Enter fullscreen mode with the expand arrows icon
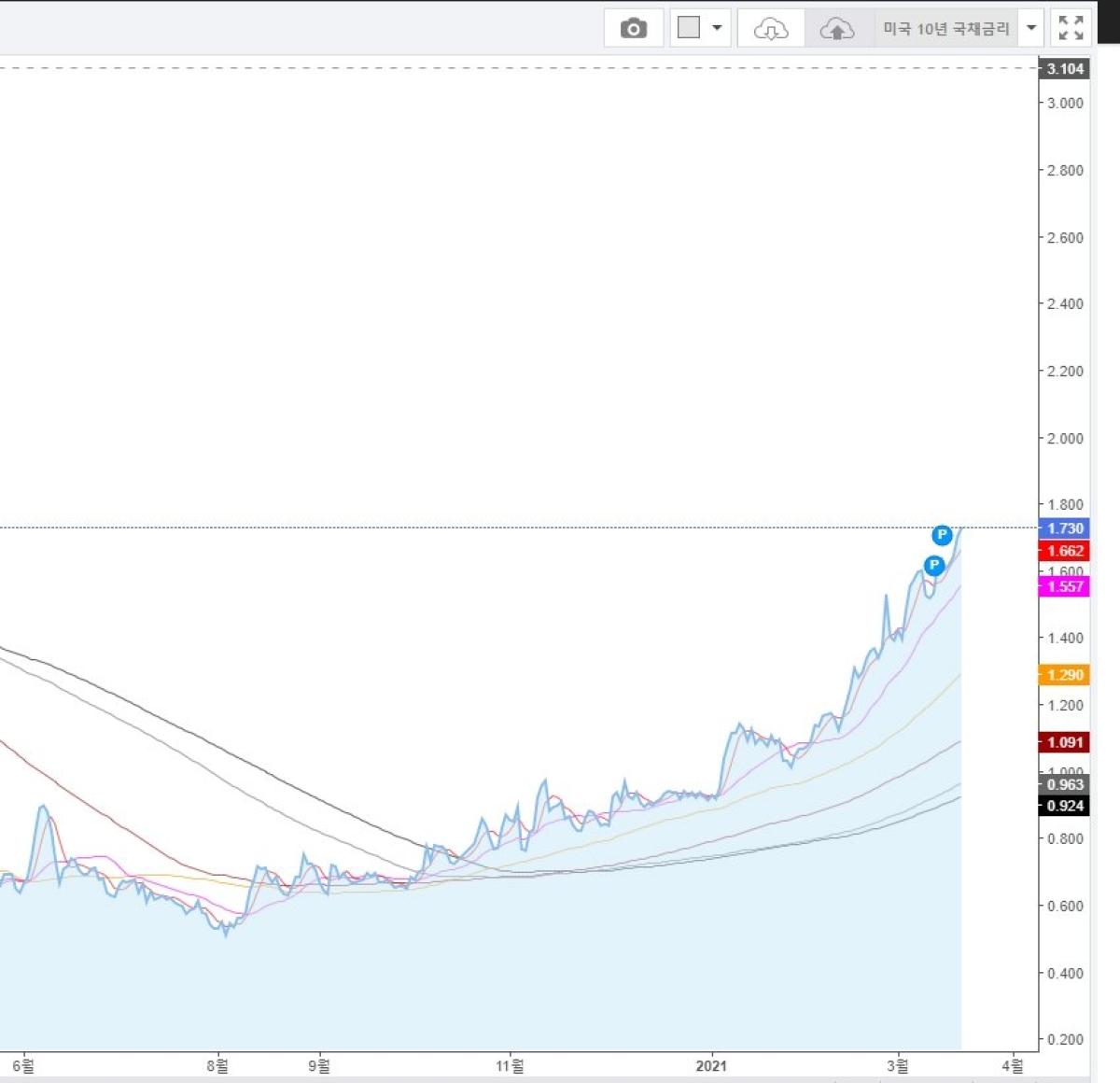Screen dimensions: 1120x1083 pyautogui.click(x=1071, y=29)
